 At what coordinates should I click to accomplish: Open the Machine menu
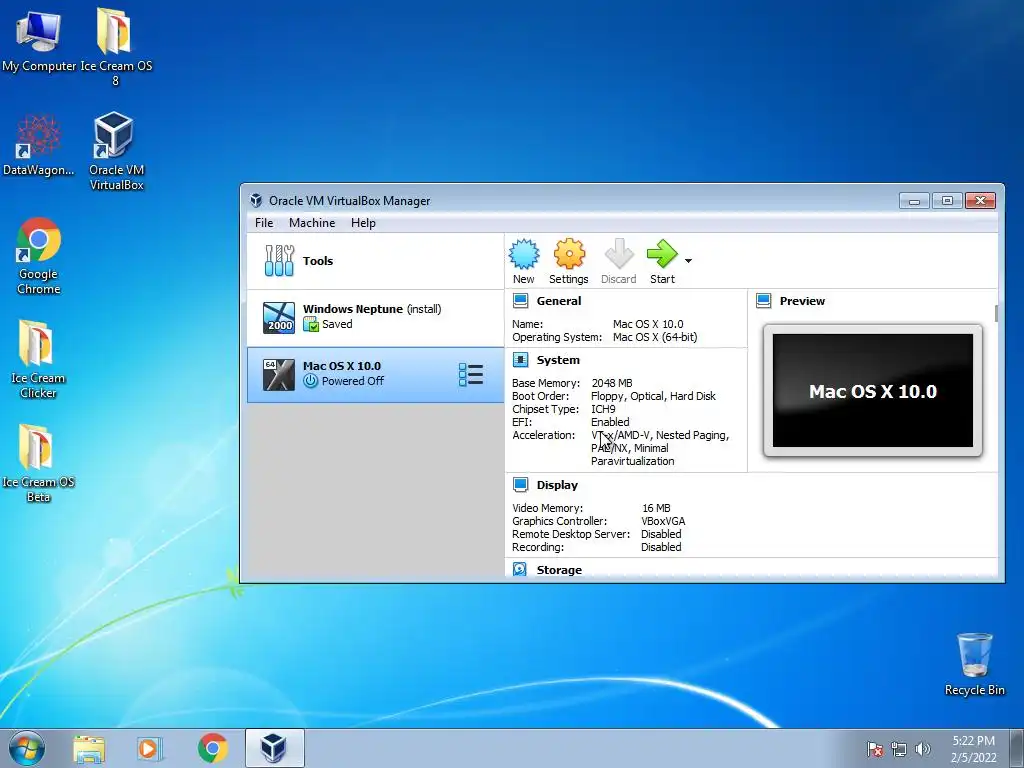312,223
